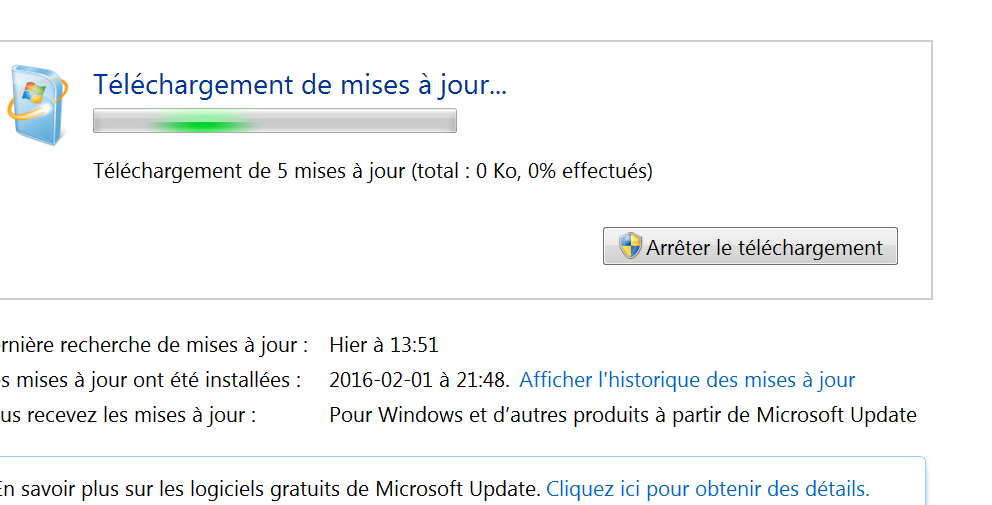Click the 0% effectués progress readout

(590, 171)
